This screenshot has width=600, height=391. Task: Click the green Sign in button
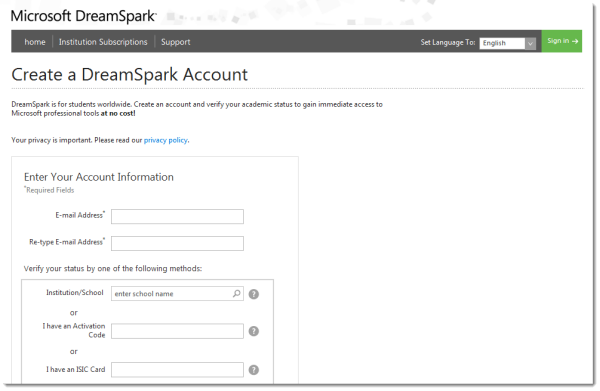click(x=562, y=41)
